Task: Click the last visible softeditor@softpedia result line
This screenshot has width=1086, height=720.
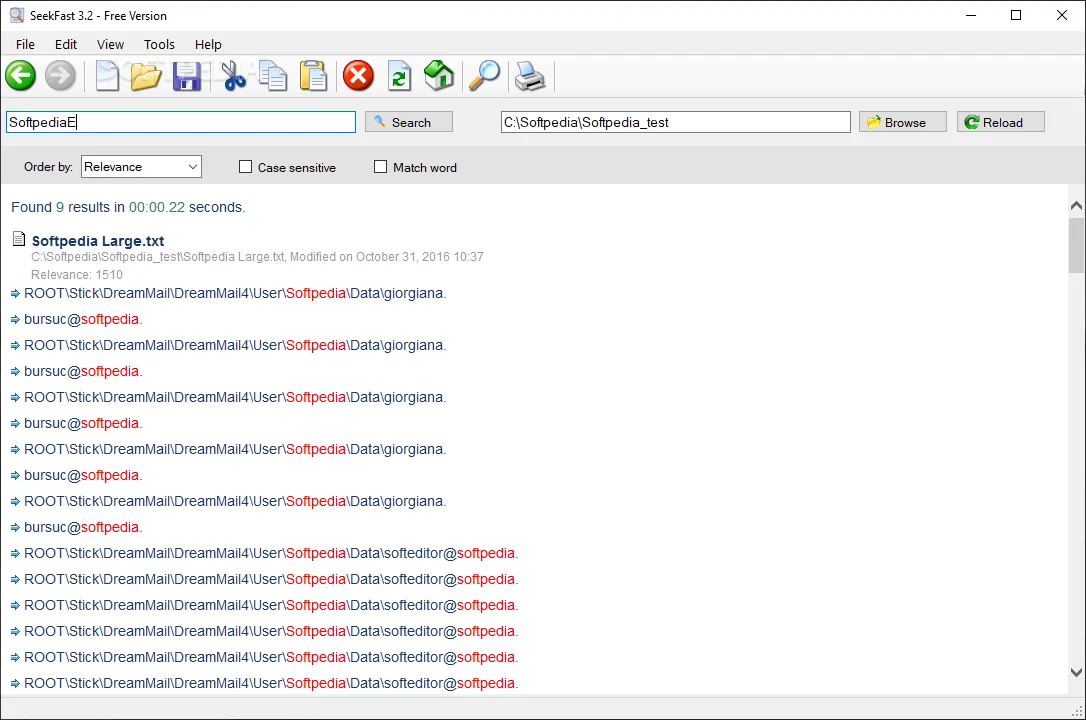Action: point(265,683)
